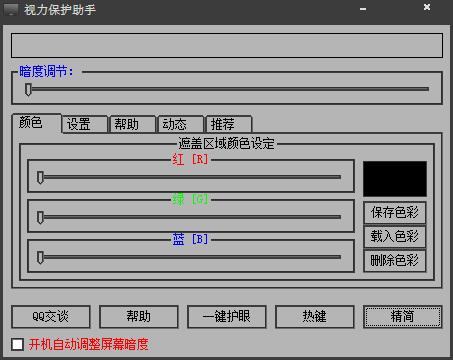Click the app icon in the title bar
The width and height of the screenshot is (453, 360).
pyautogui.click(x=11, y=10)
